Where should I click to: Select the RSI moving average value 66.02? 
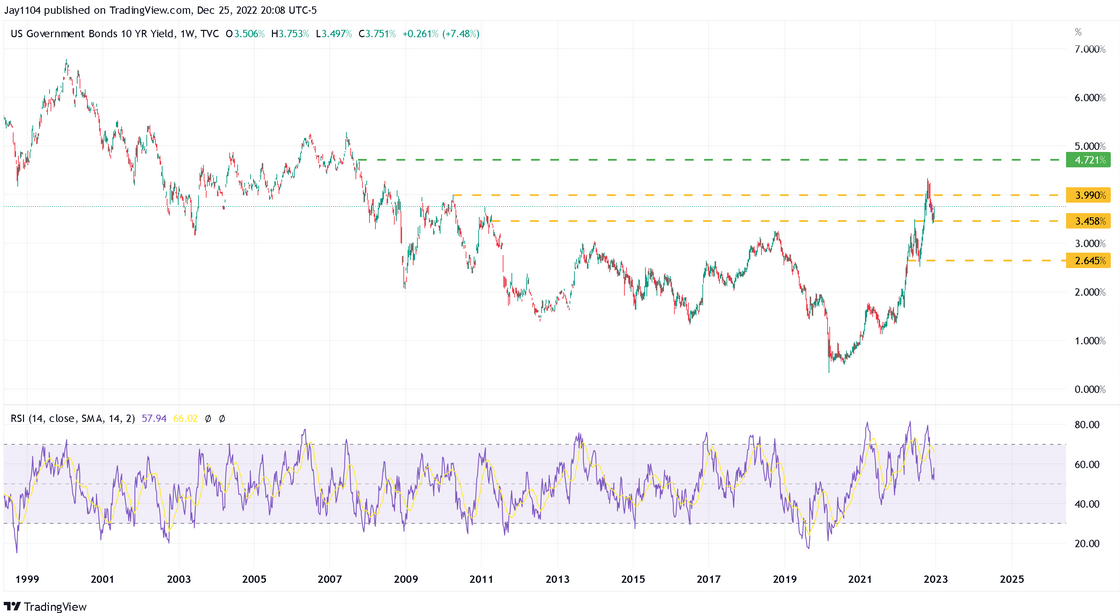click(185, 418)
